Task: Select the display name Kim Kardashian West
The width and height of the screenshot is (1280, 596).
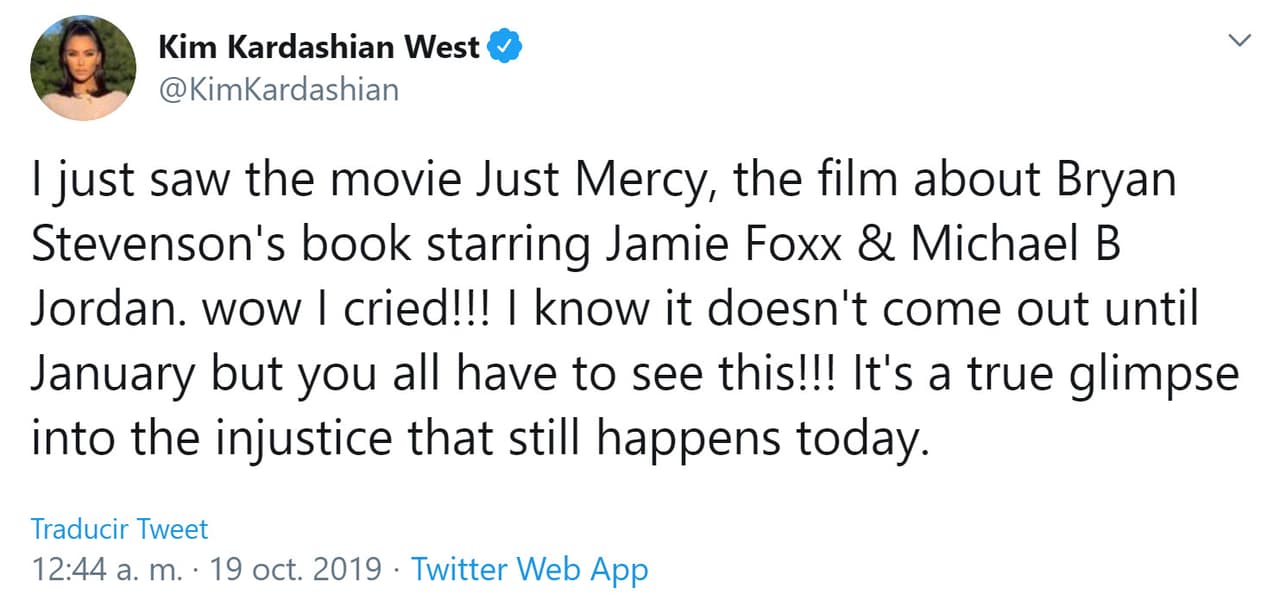Action: [320, 44]
